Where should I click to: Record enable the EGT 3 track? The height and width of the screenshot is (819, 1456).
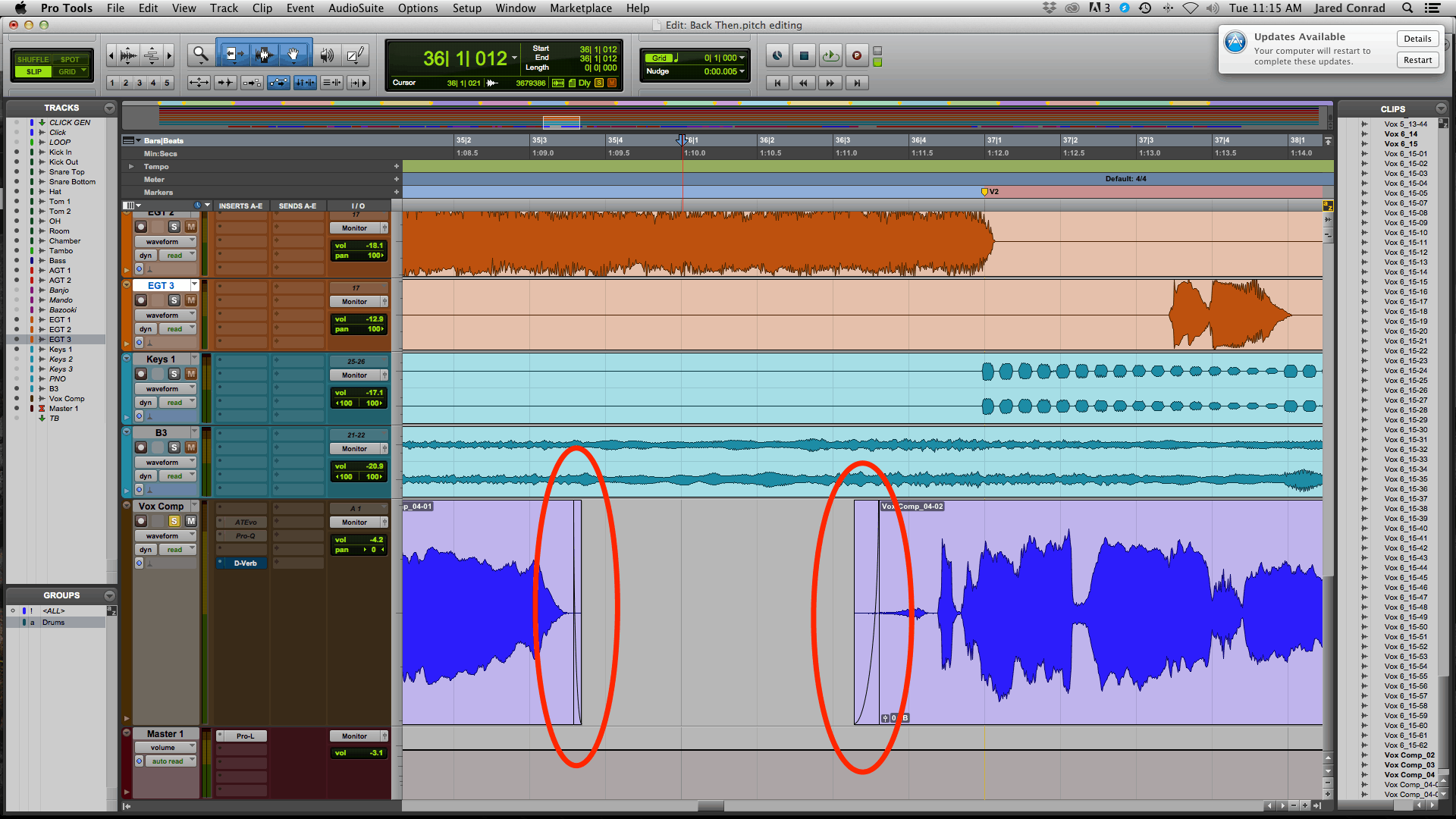pyautogui.click(x=140, y=300)
